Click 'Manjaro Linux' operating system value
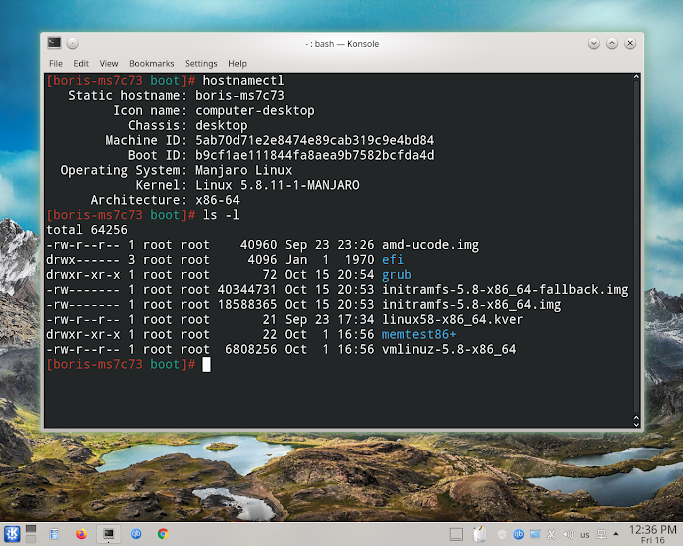The width and height of the screenshot is (683, 546). [243, 170]
